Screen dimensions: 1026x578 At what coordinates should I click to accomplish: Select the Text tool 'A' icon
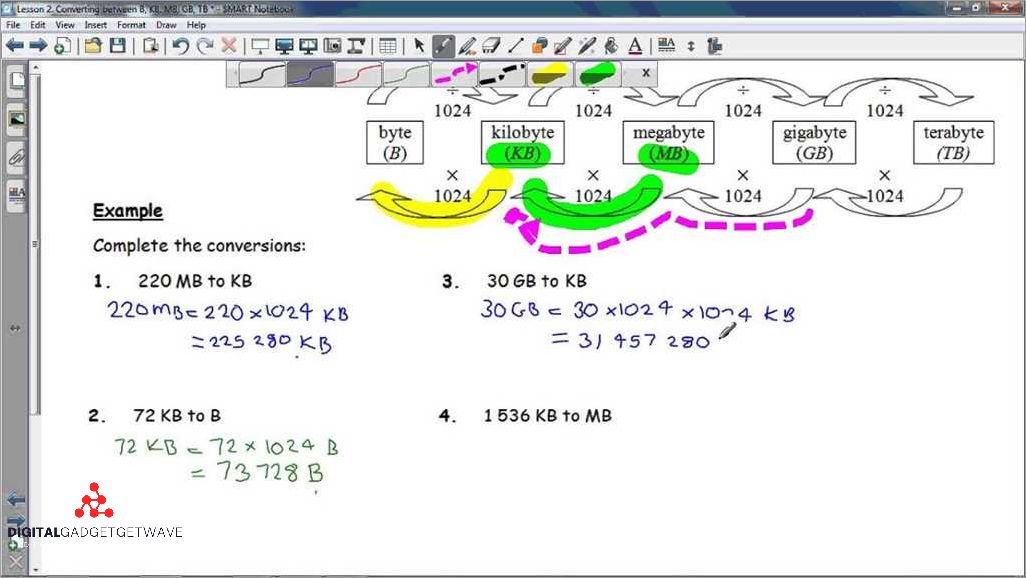634,46
